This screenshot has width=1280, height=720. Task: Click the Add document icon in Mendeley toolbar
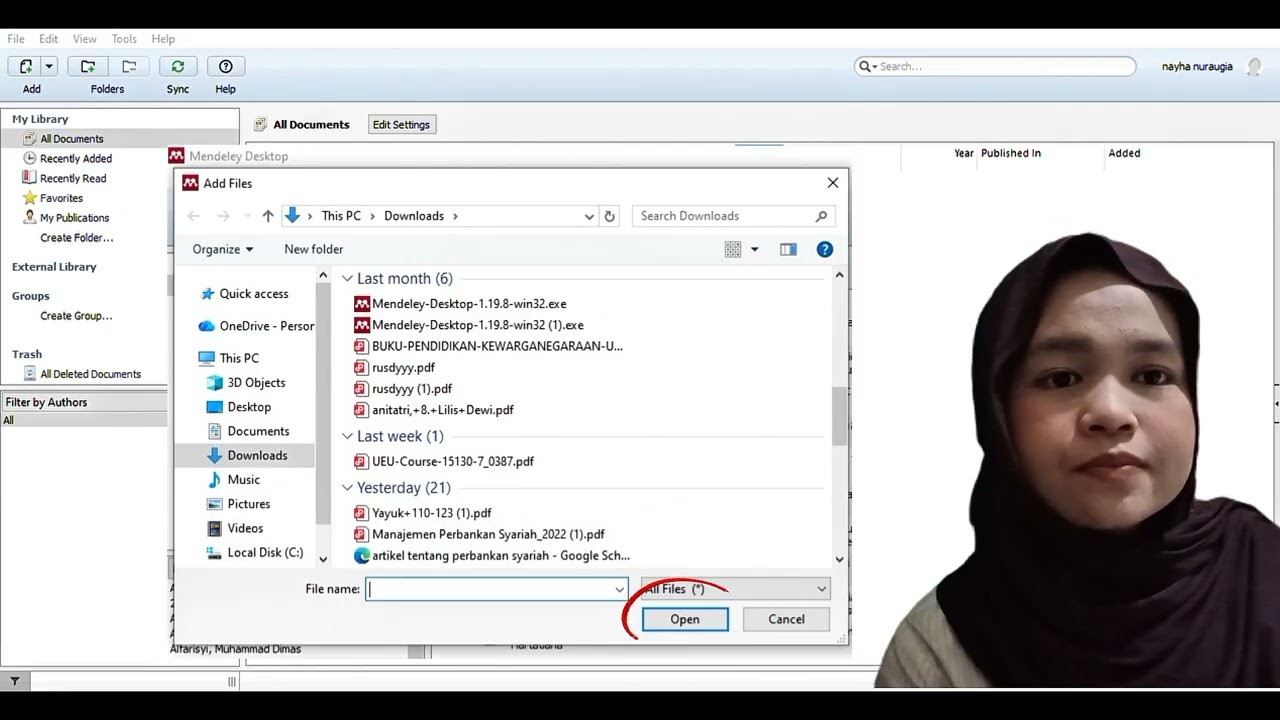tap(26, 66)
